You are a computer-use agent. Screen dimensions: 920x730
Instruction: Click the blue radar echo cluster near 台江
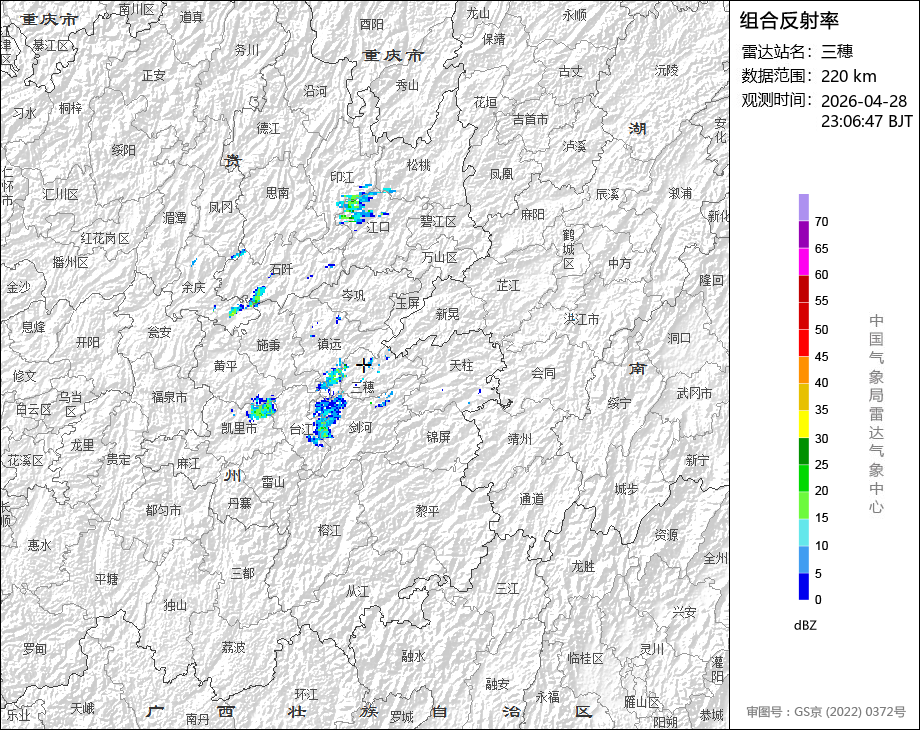coord(327,420)
